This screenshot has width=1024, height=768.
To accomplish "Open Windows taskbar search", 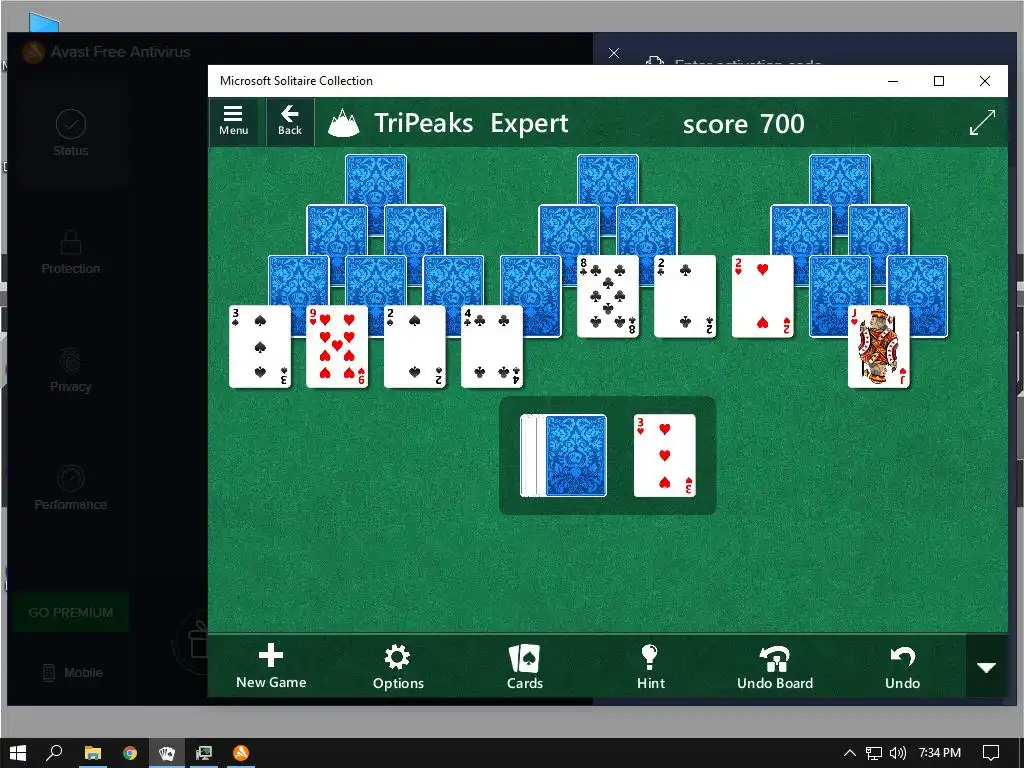I will tap(54, 753).
